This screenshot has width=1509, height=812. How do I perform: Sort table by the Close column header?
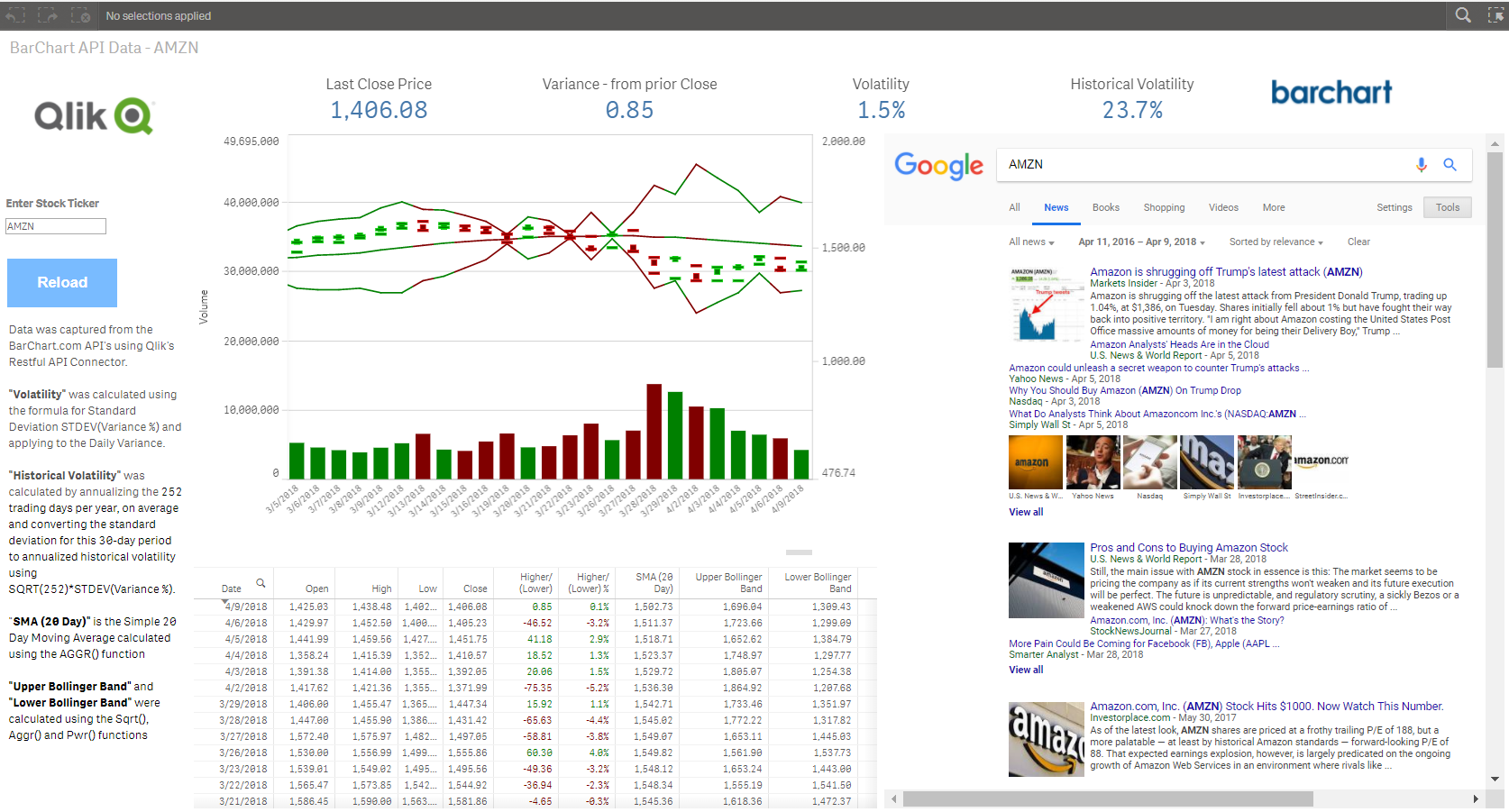coord(475,588)
